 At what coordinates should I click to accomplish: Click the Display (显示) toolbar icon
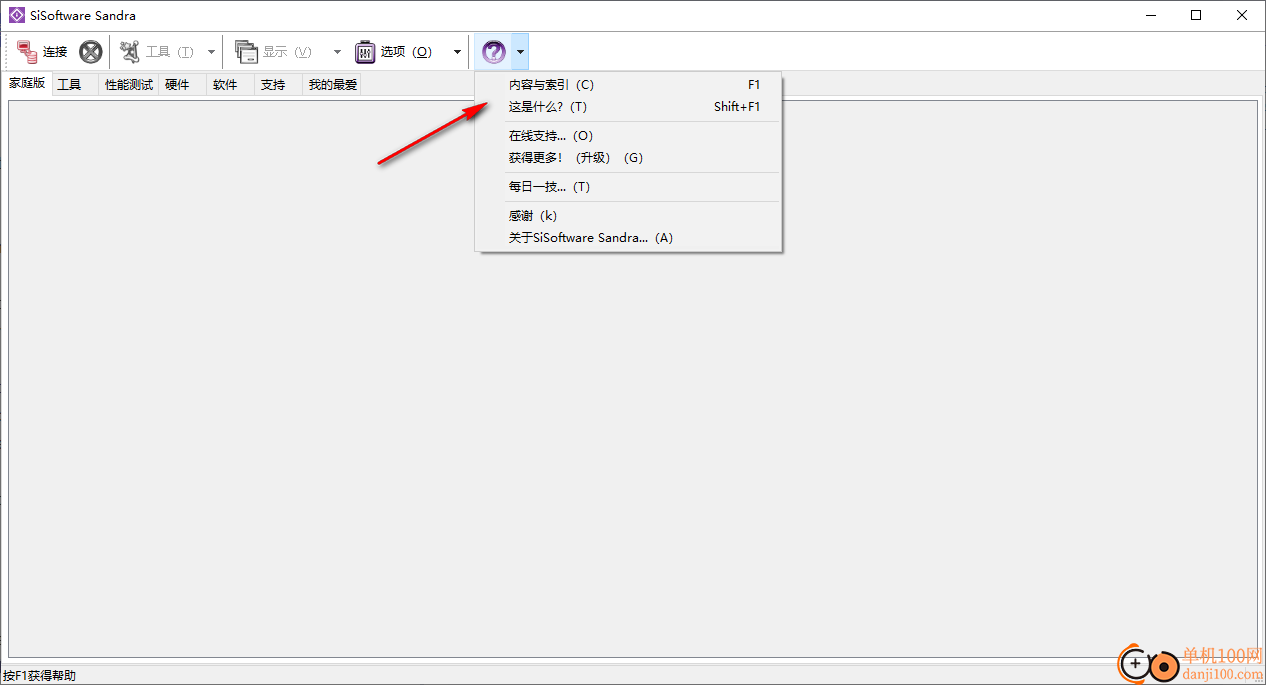click(x=246, y=52)
